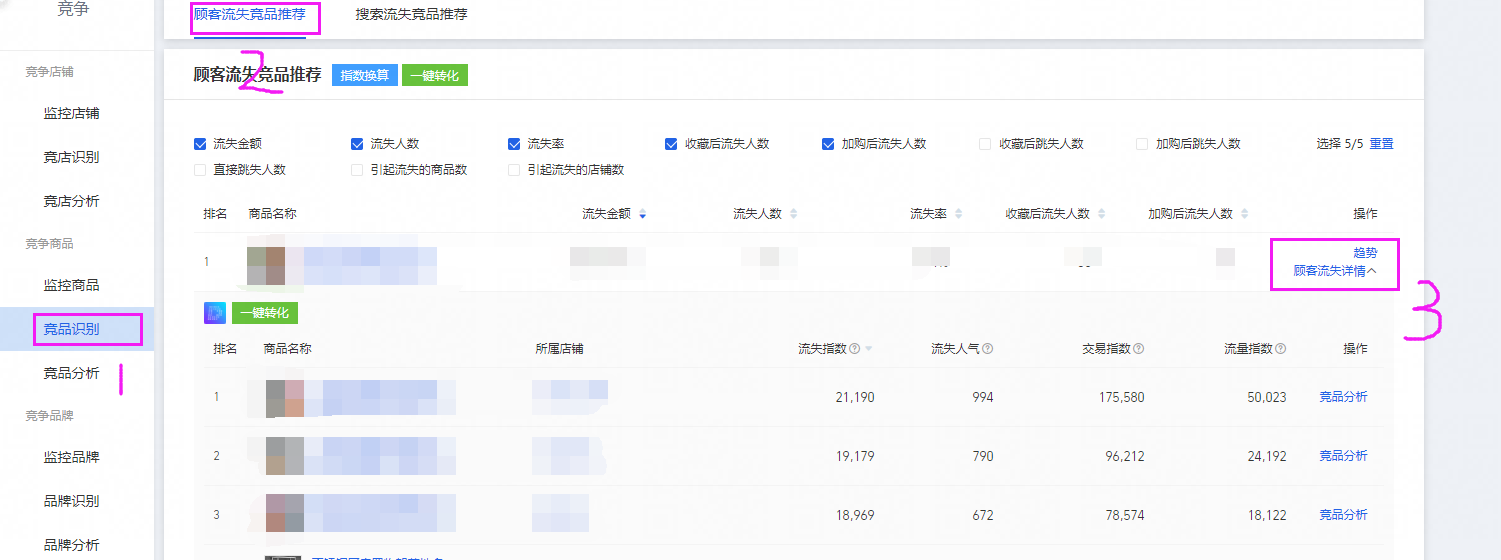This screenshot has height=560, width=1501.
Task: Open 竞品分析 link in the 19,179 row
Action: click(x=1343, y=456)
